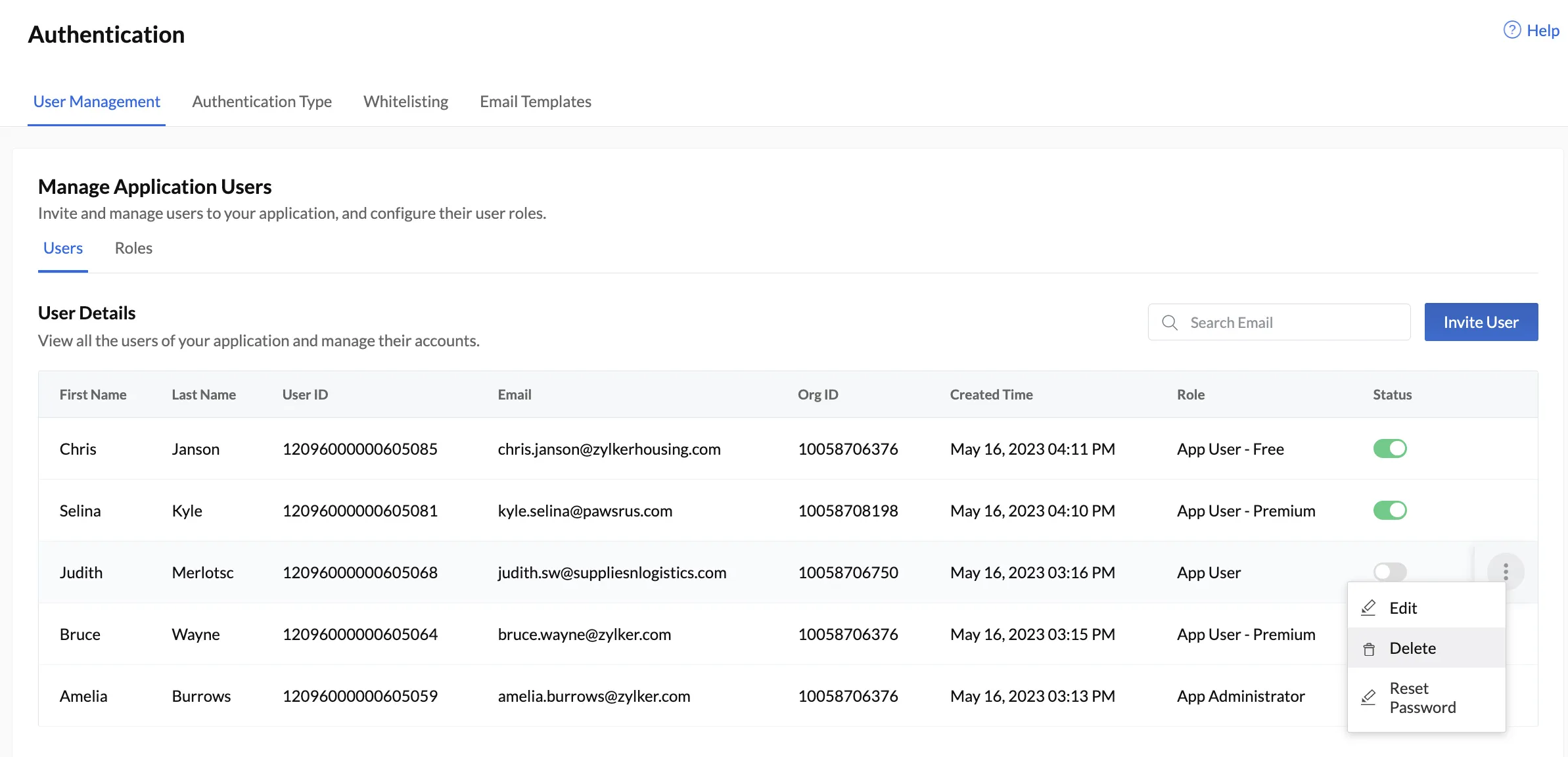Click email bruce.wayne@zylker.com
The image size is (1568, 757).
tap(584, 634)
